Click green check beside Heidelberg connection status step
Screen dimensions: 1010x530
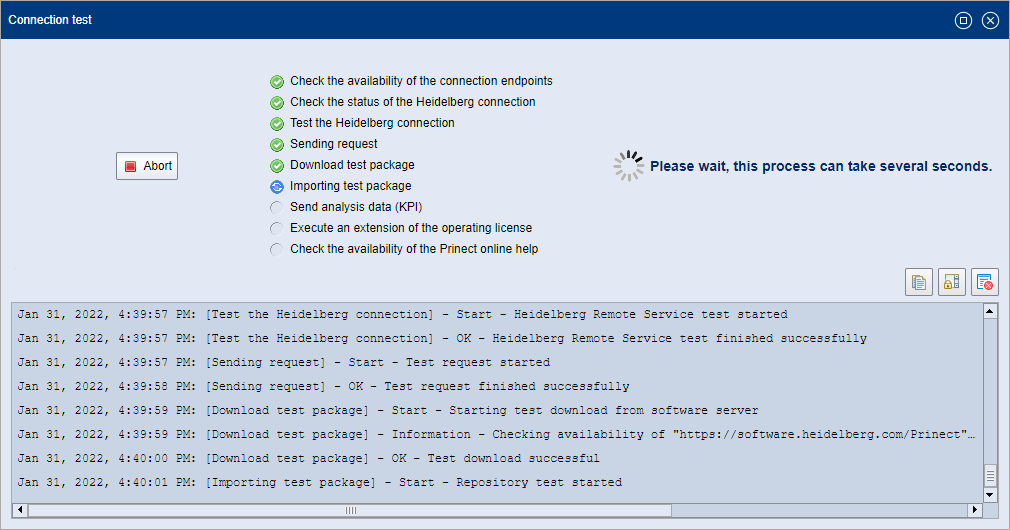[x=276, y=102]
